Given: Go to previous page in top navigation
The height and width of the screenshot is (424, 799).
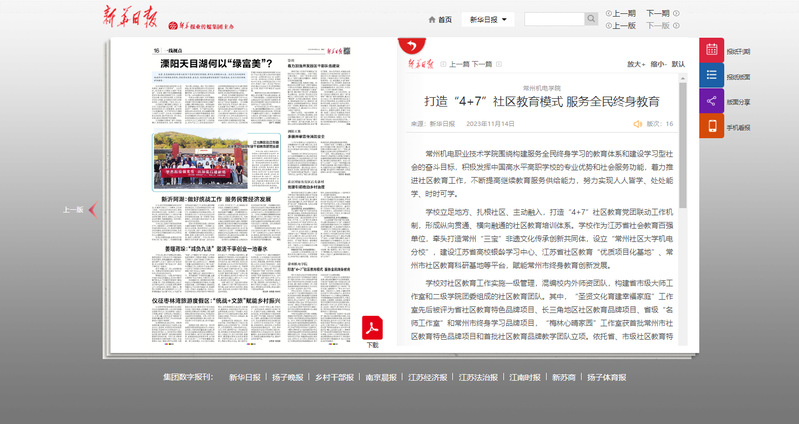Looking at the screenshot, I should (x=620, y=26).
